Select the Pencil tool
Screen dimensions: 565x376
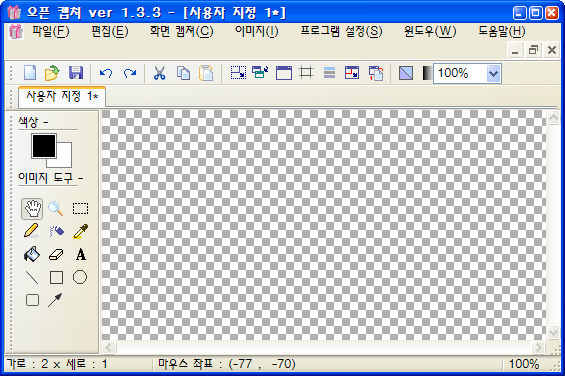[31, 231]
